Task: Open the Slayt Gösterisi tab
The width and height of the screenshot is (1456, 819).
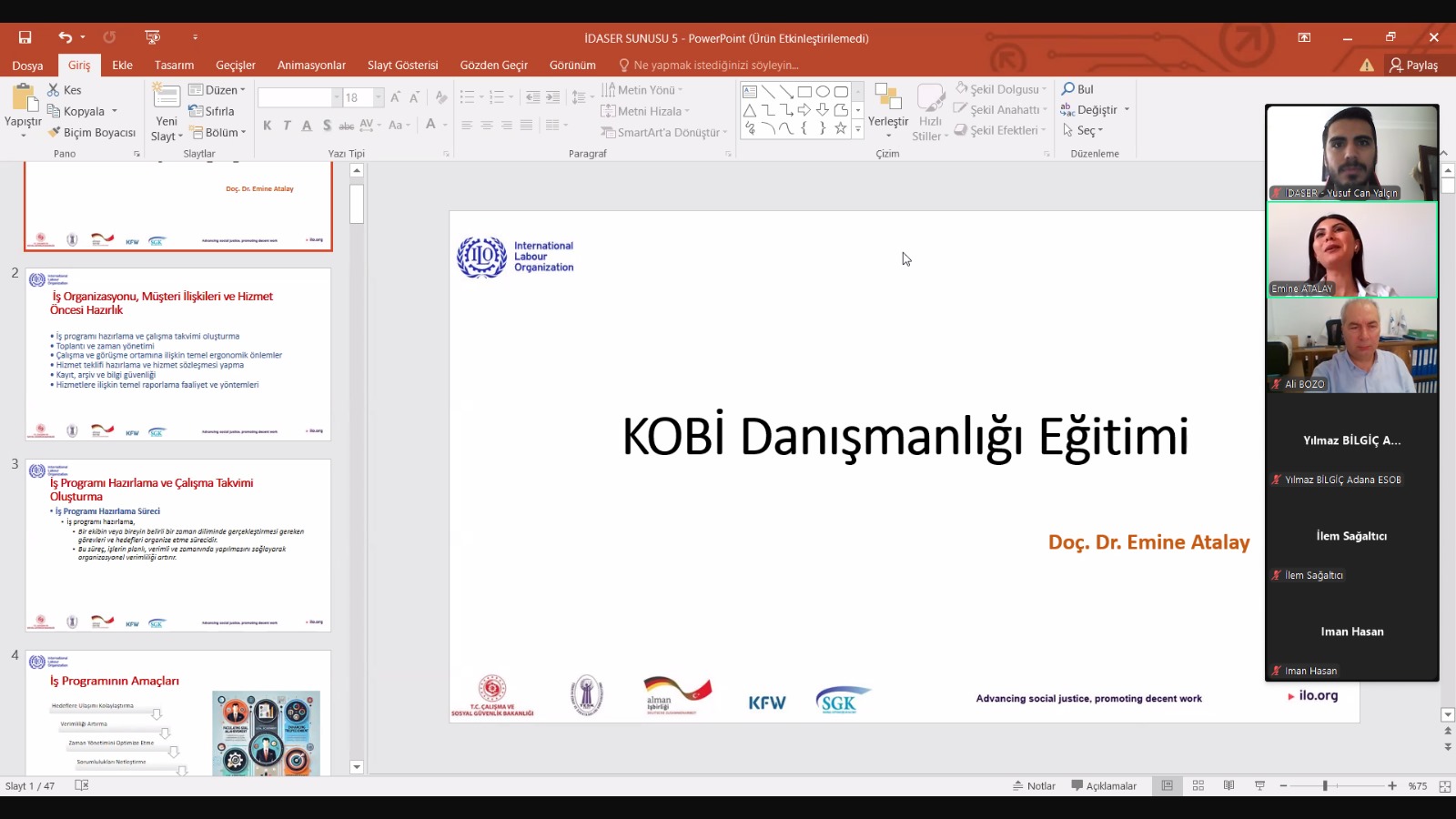Action: [402, 66]
